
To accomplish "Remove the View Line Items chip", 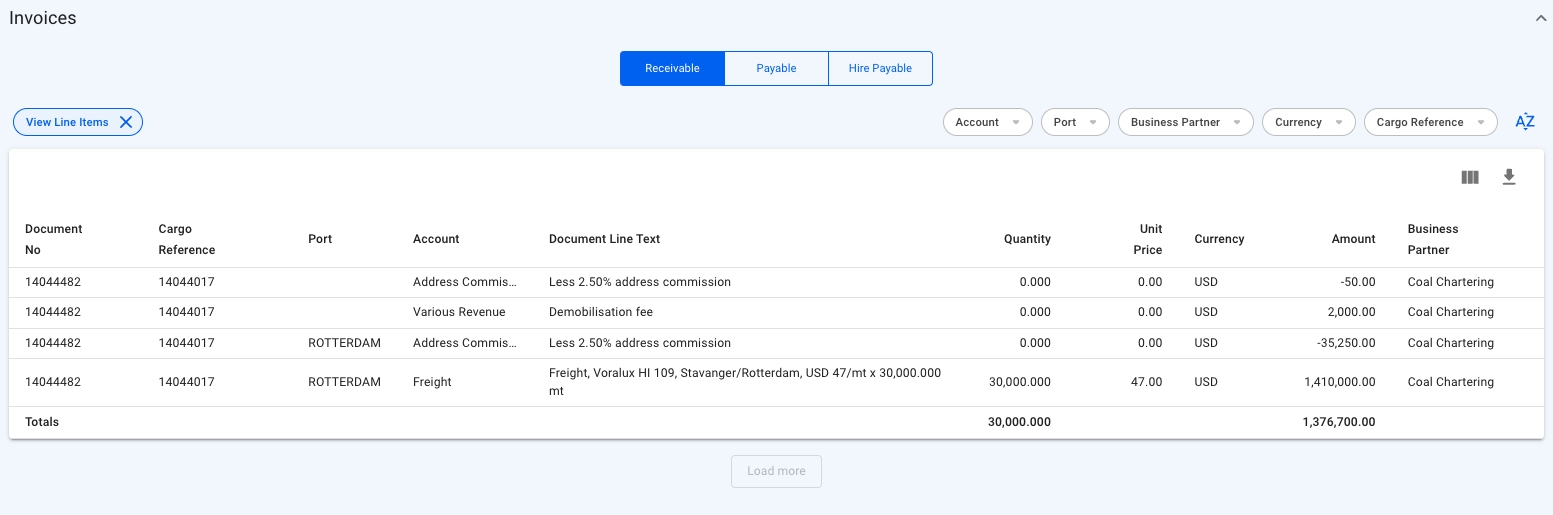I will [126, 122].
